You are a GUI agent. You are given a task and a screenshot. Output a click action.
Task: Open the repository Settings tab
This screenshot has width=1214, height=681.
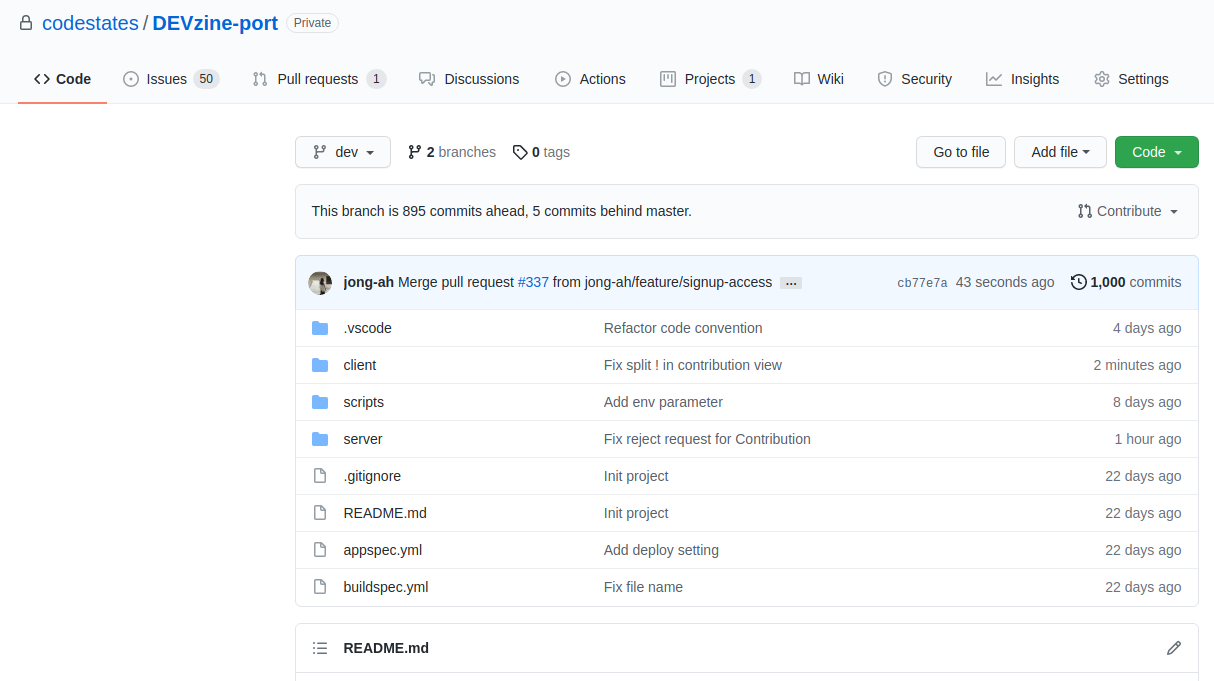pos(1131,79)
